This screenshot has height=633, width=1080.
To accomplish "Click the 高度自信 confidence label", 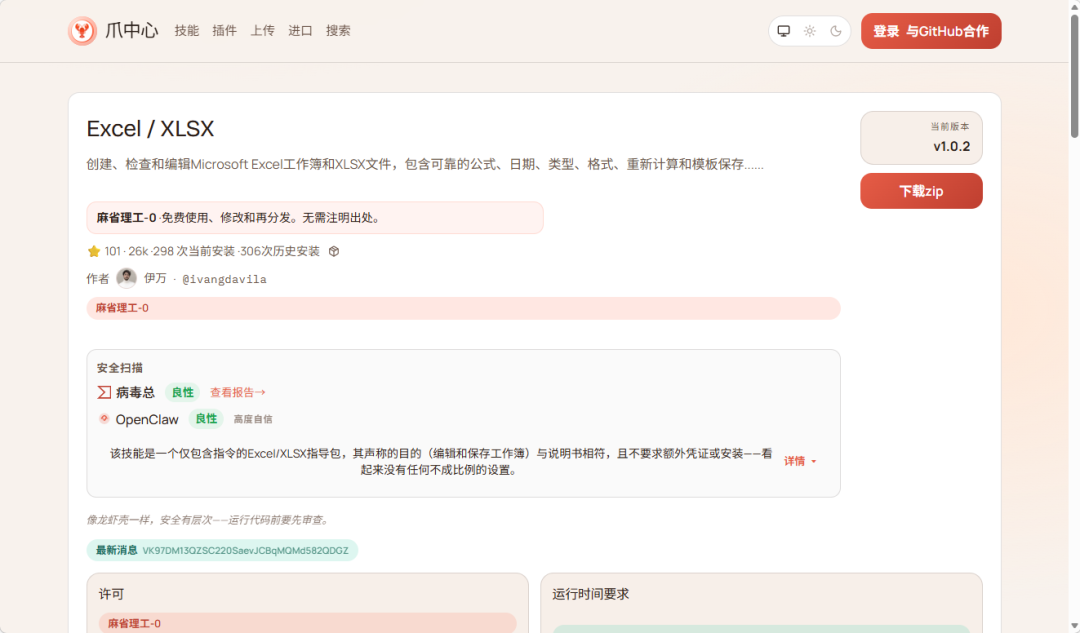I will click(253, 419).
